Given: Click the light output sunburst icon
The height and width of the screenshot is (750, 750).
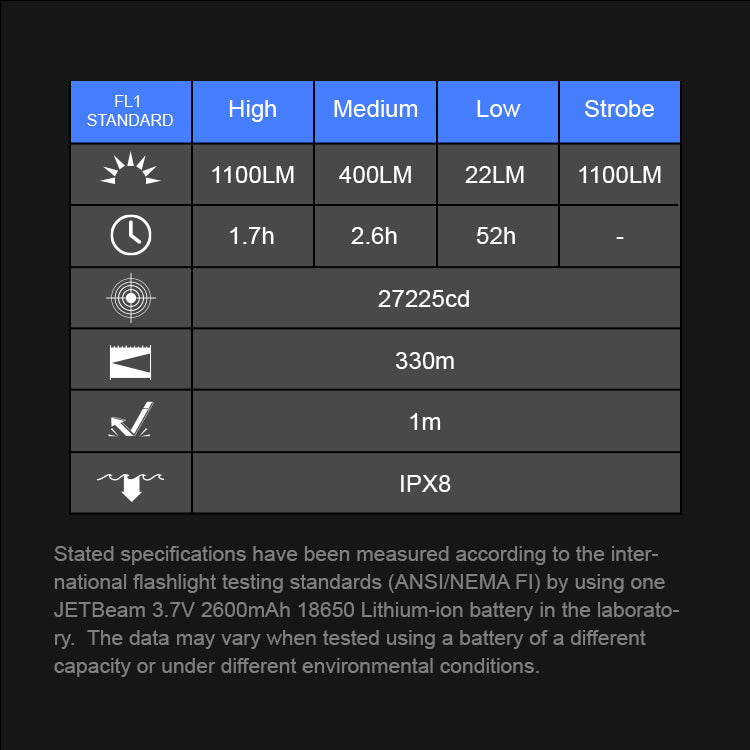Looking at the screenshot, I should 131,172.
